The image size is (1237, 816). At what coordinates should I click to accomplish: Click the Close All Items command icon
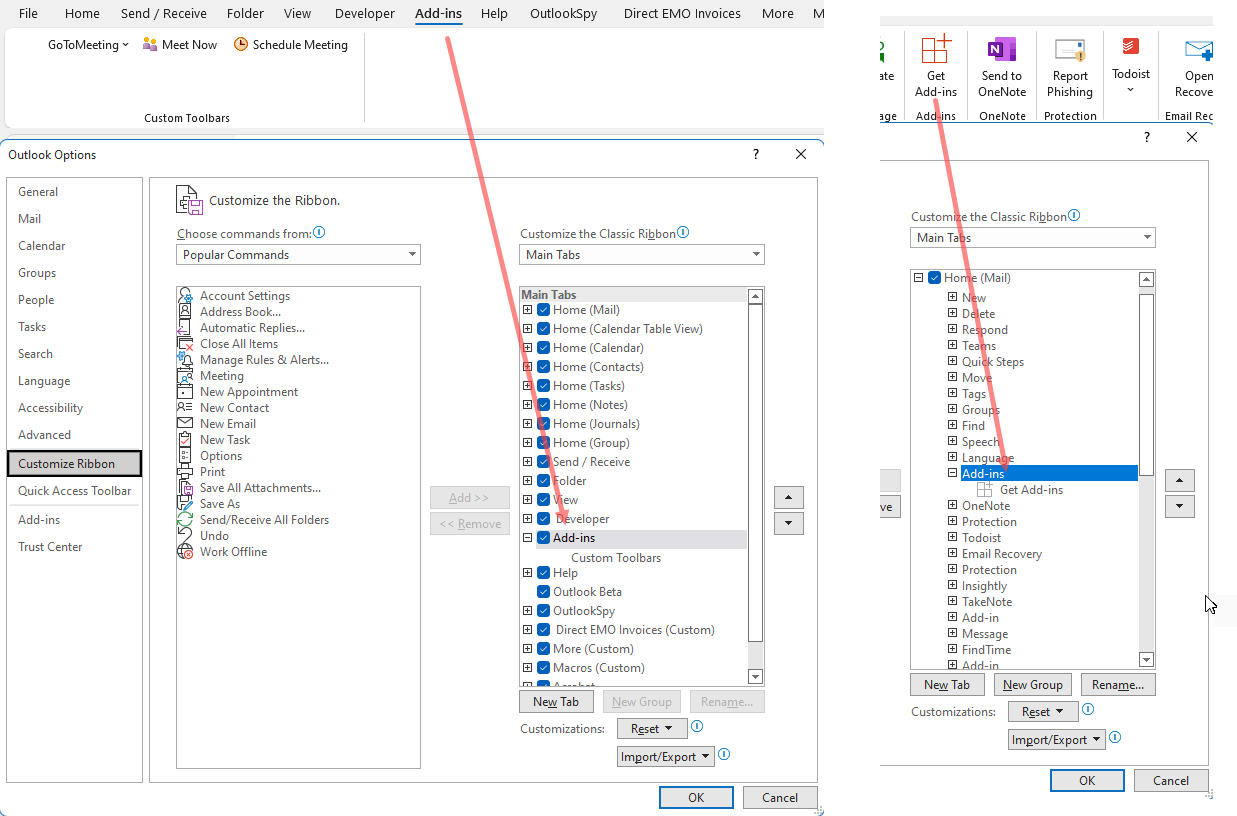(185, 344)
